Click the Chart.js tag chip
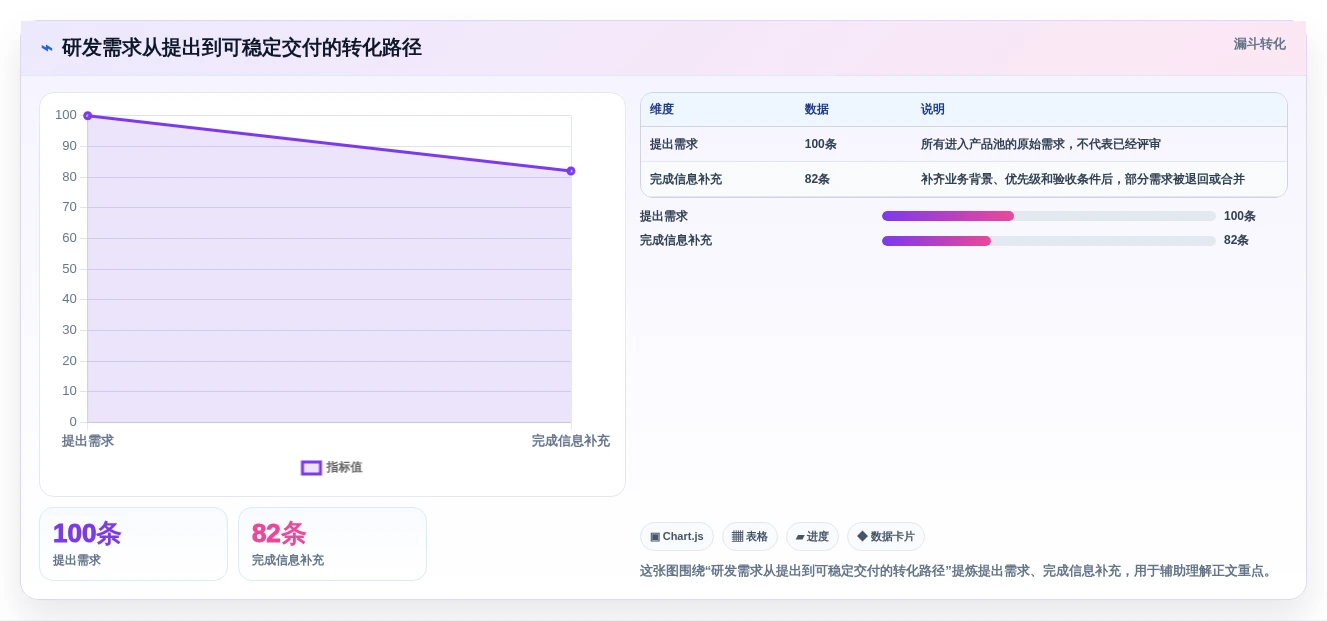This screenshot has height=621, width=1327. point(677,536)
